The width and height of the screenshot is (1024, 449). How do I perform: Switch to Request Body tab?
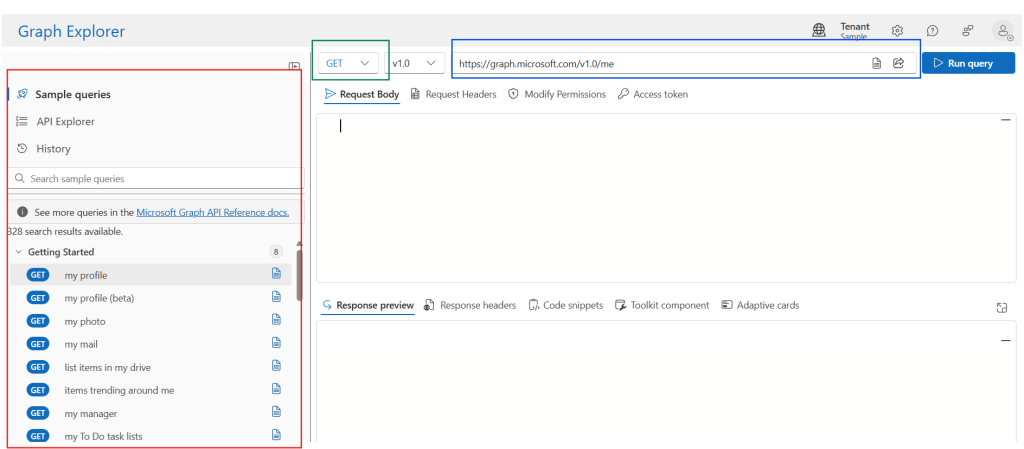[362, 95]
